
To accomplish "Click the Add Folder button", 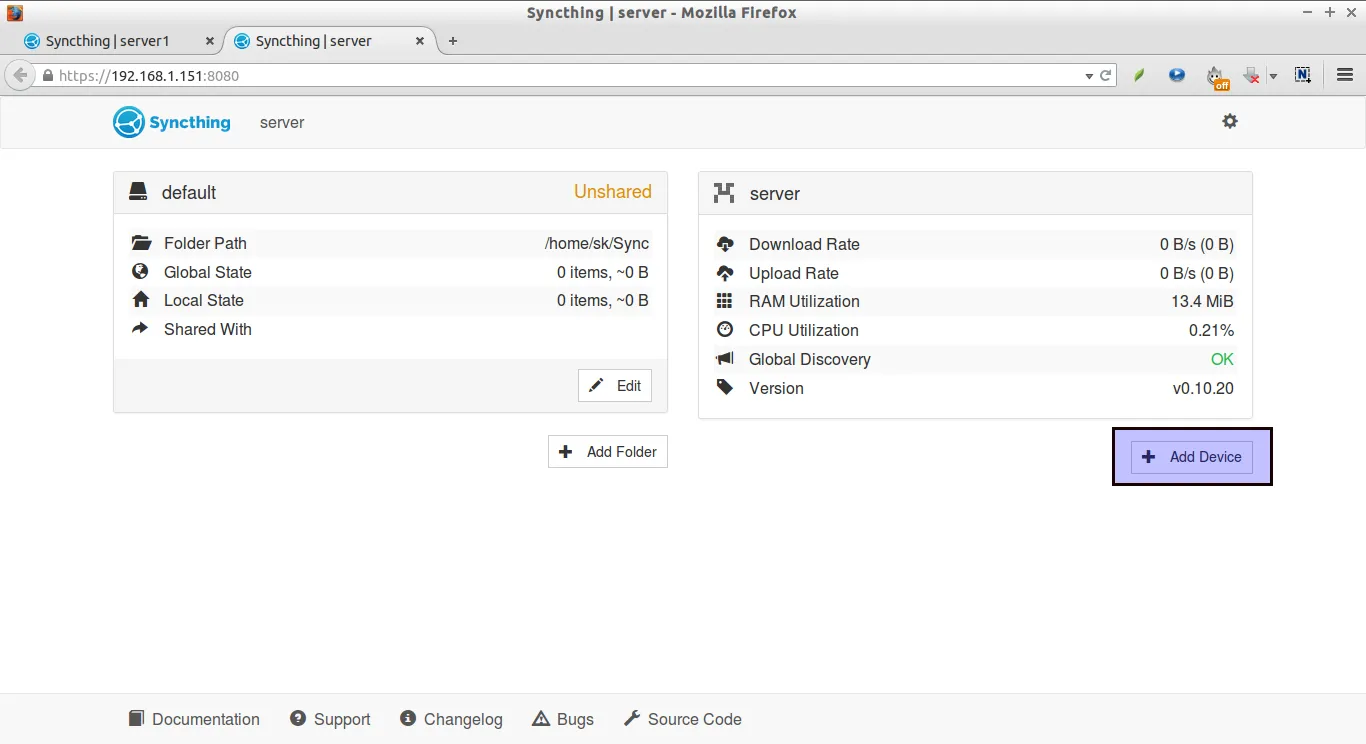I will 607,452.
